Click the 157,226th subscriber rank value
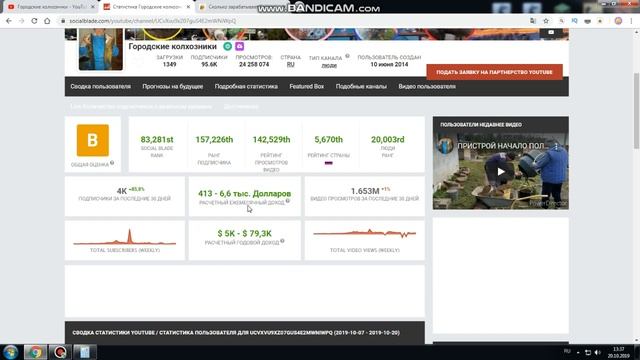 214,140
